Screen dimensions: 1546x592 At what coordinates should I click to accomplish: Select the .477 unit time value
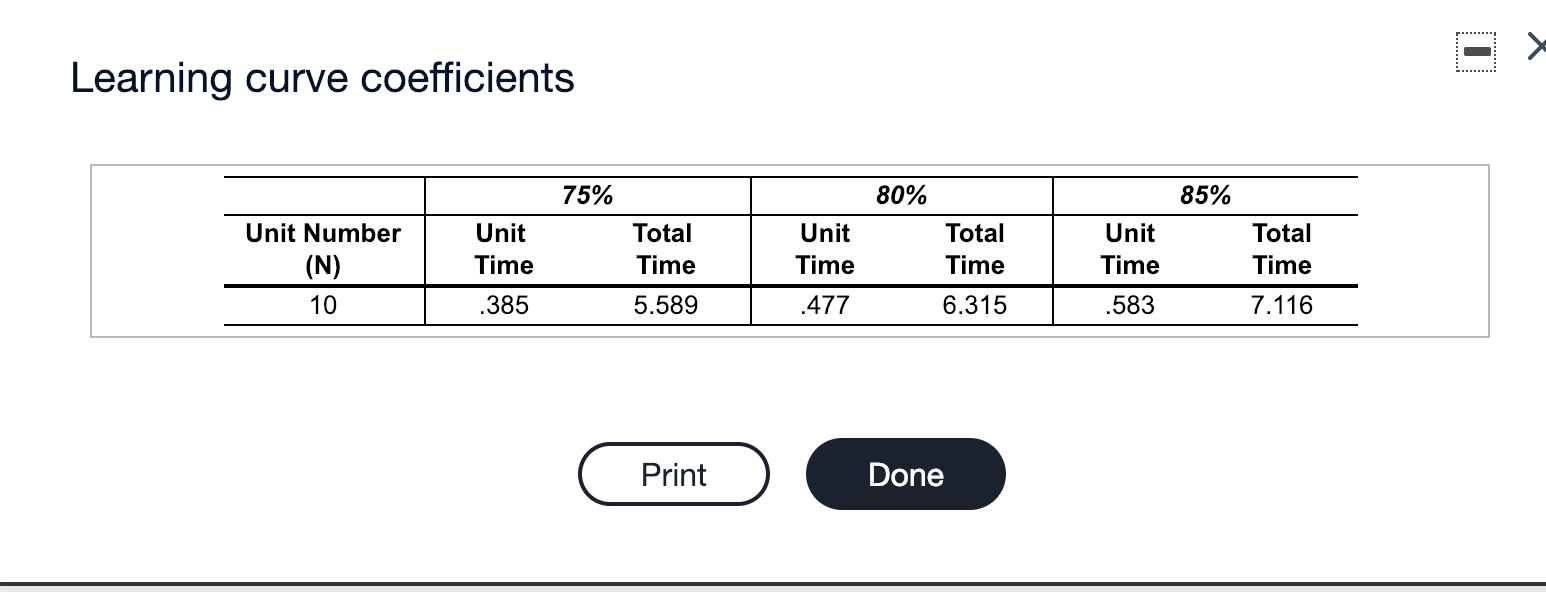825,305
